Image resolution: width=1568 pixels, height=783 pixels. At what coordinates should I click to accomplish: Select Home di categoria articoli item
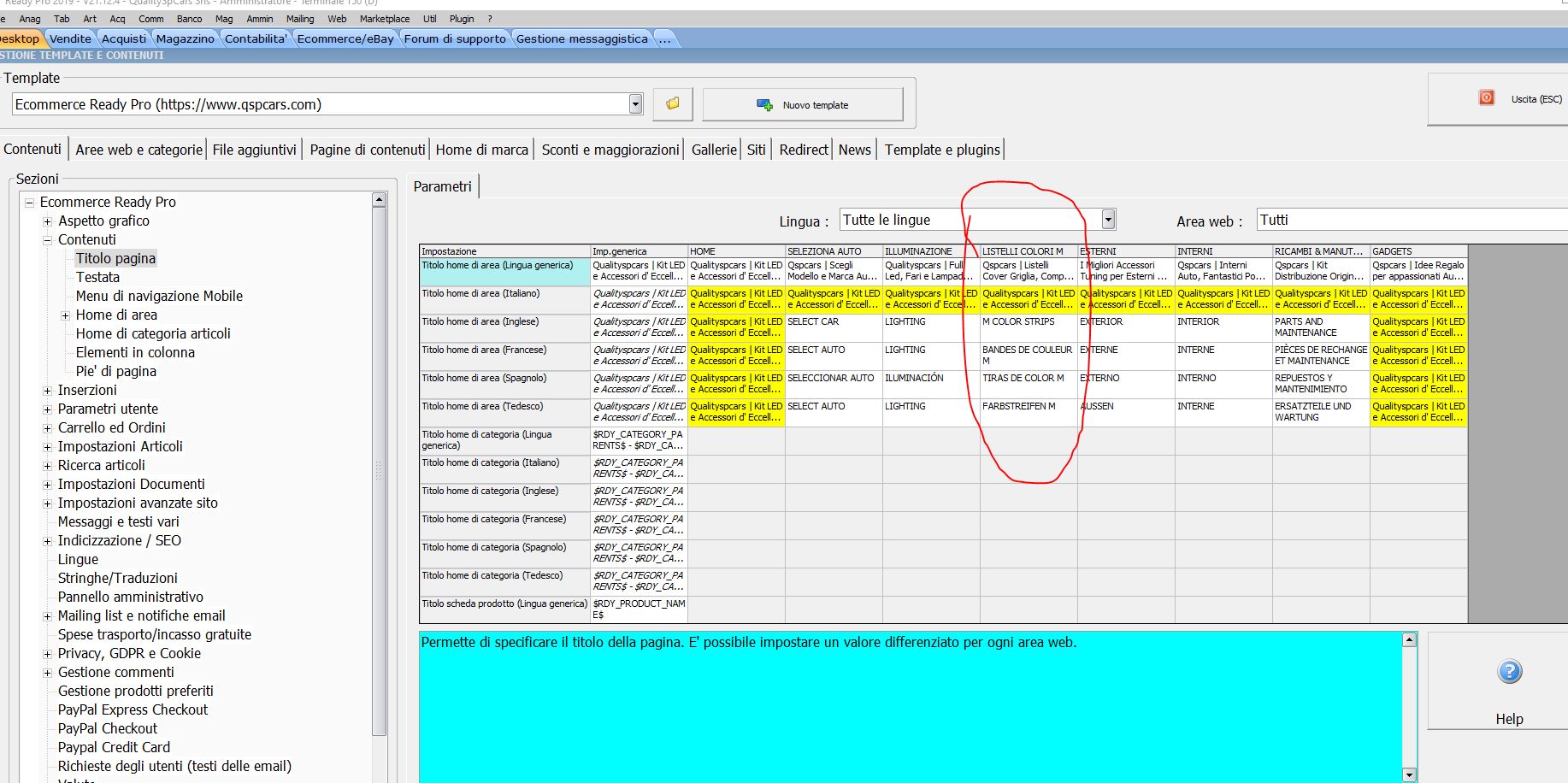[153, 333]
